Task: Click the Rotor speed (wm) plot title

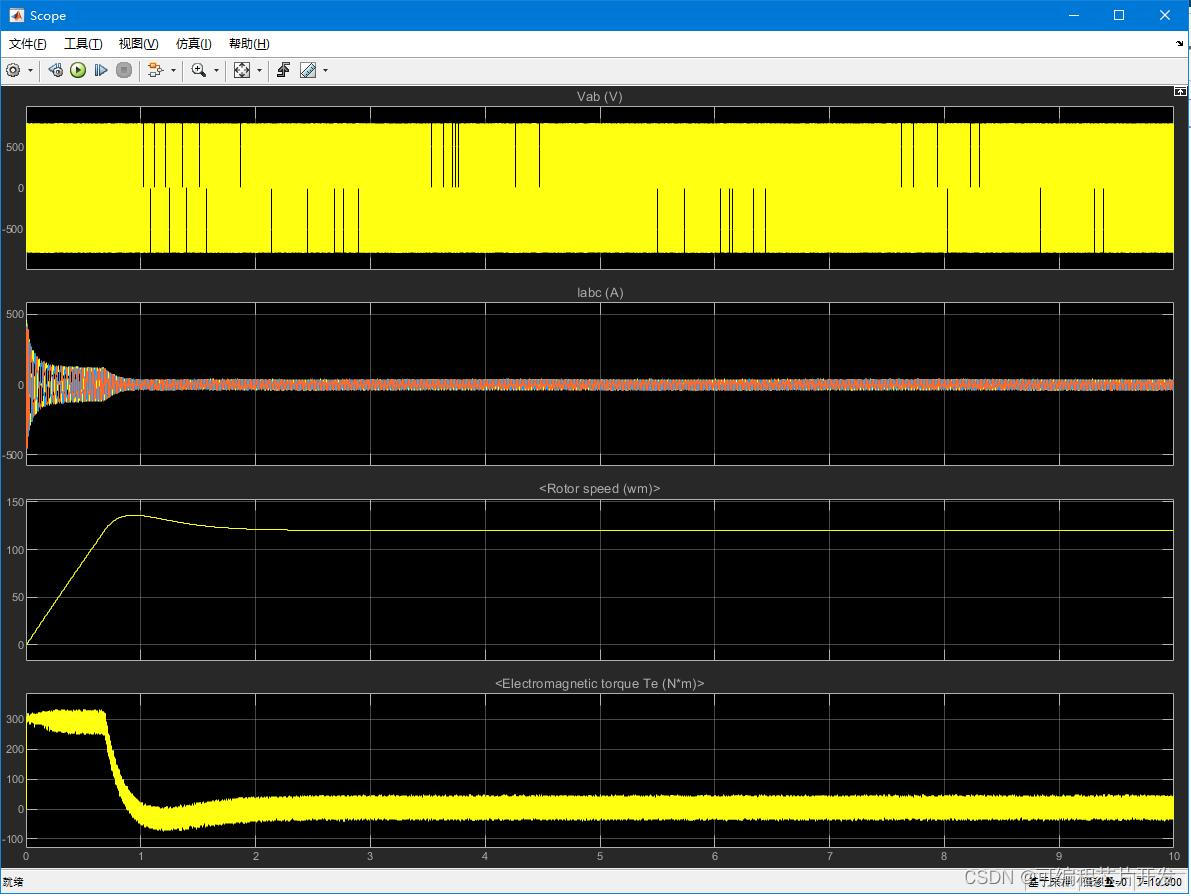Action: [599, 488]
